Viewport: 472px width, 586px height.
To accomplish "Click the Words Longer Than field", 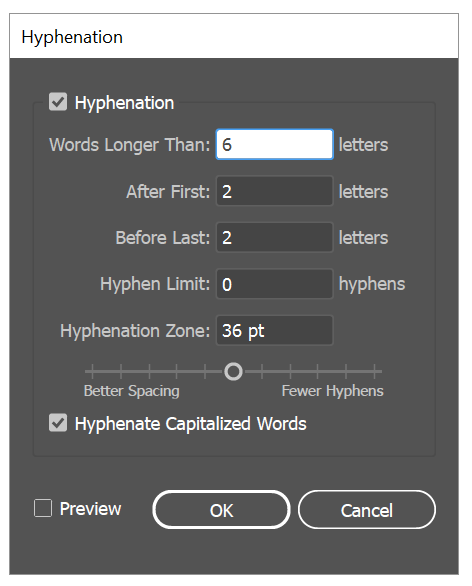I will coord(275,145).
